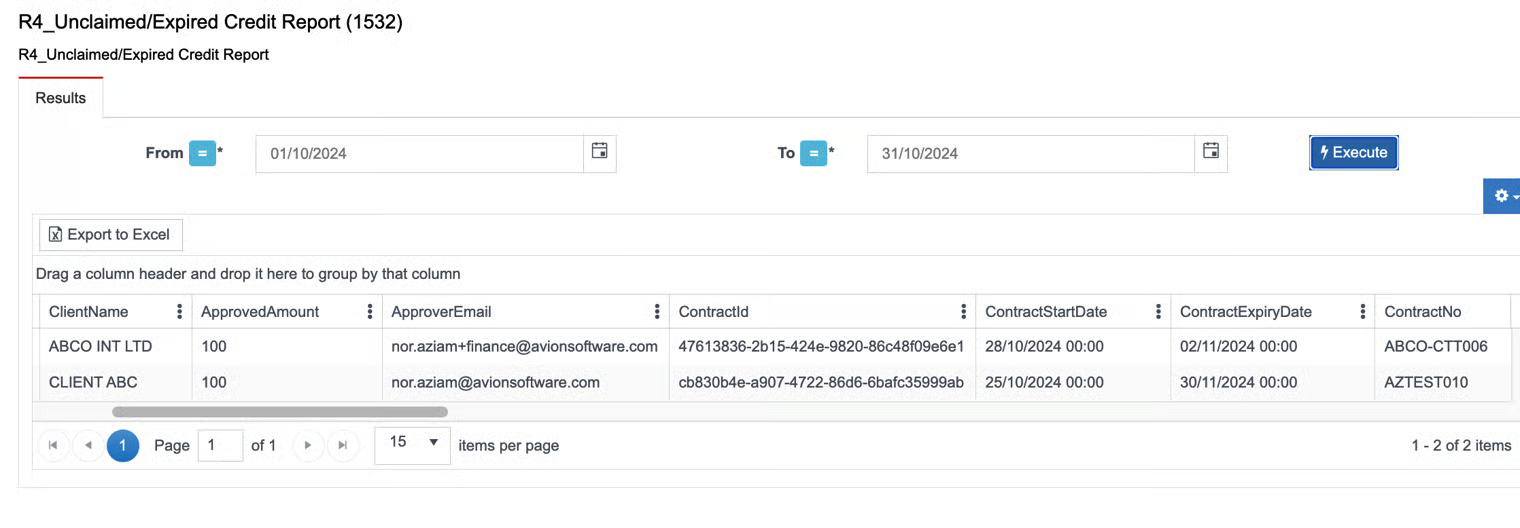Viewport: 1520px width, 528px height.
Task: Open ClientName column options menu
Action: click(x=180, y=311)
